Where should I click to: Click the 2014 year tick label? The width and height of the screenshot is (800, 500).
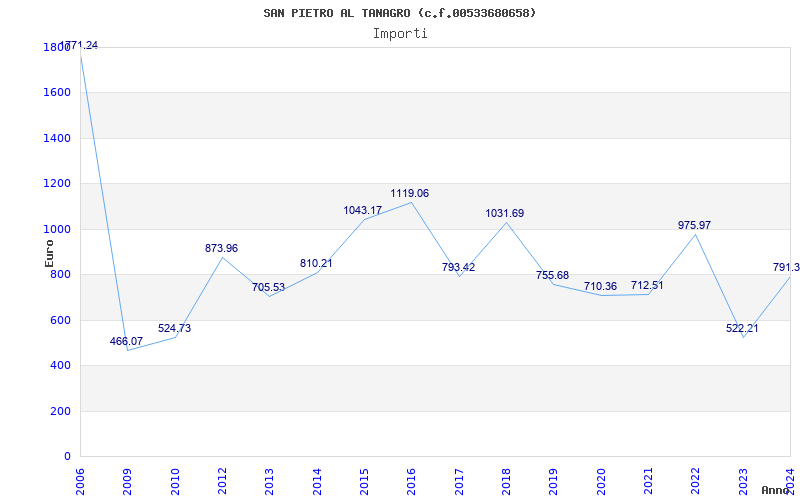pos(317,482)
